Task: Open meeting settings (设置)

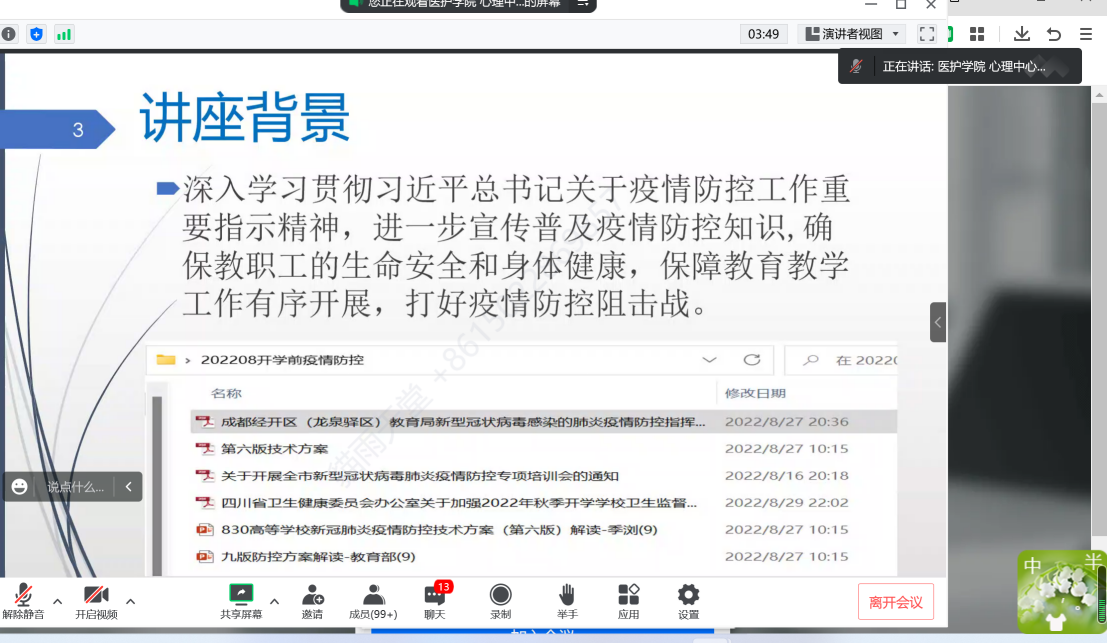Action: tap(688, 601)
